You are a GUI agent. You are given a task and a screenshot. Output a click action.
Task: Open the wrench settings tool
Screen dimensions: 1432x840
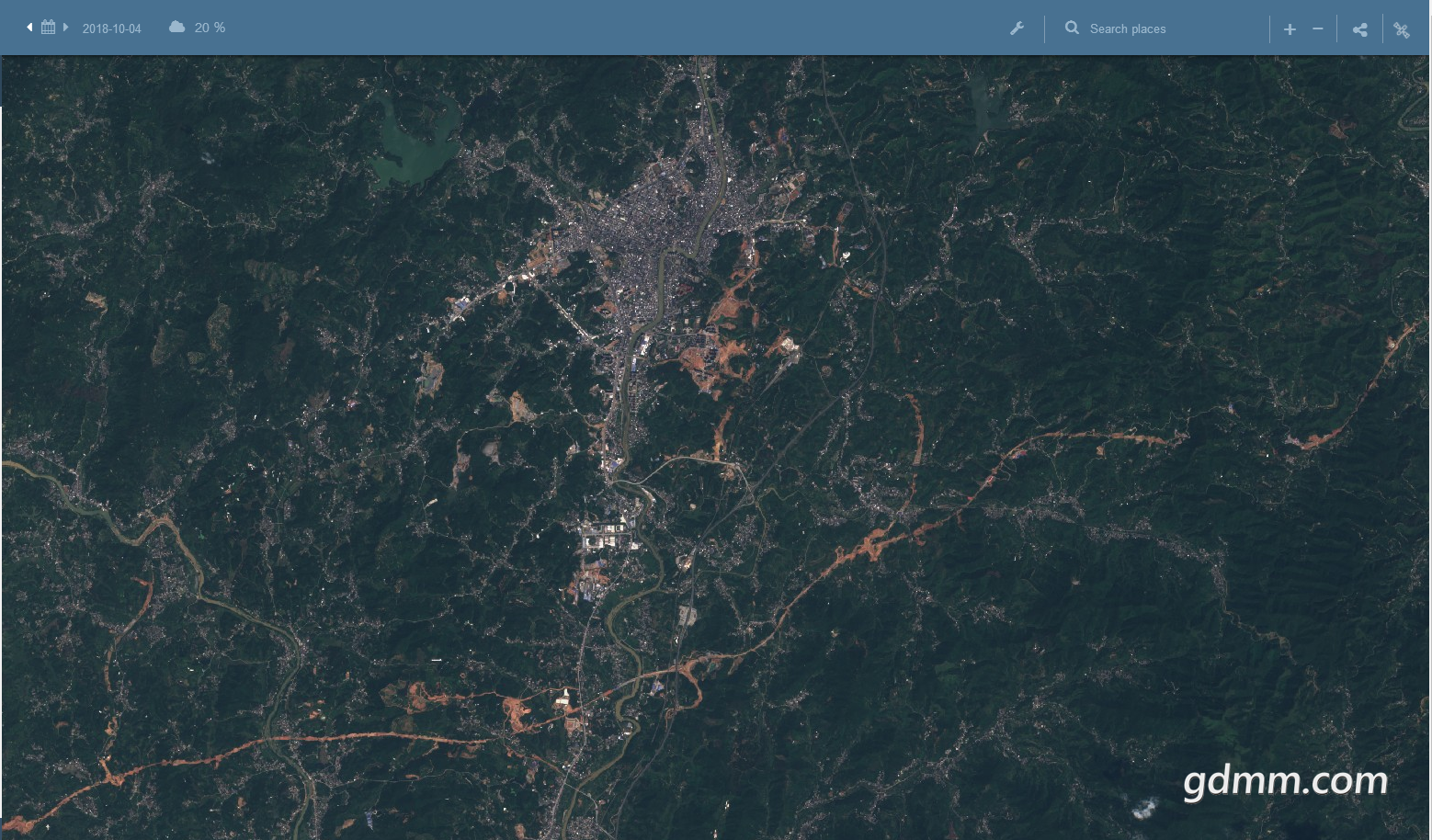1017,28
